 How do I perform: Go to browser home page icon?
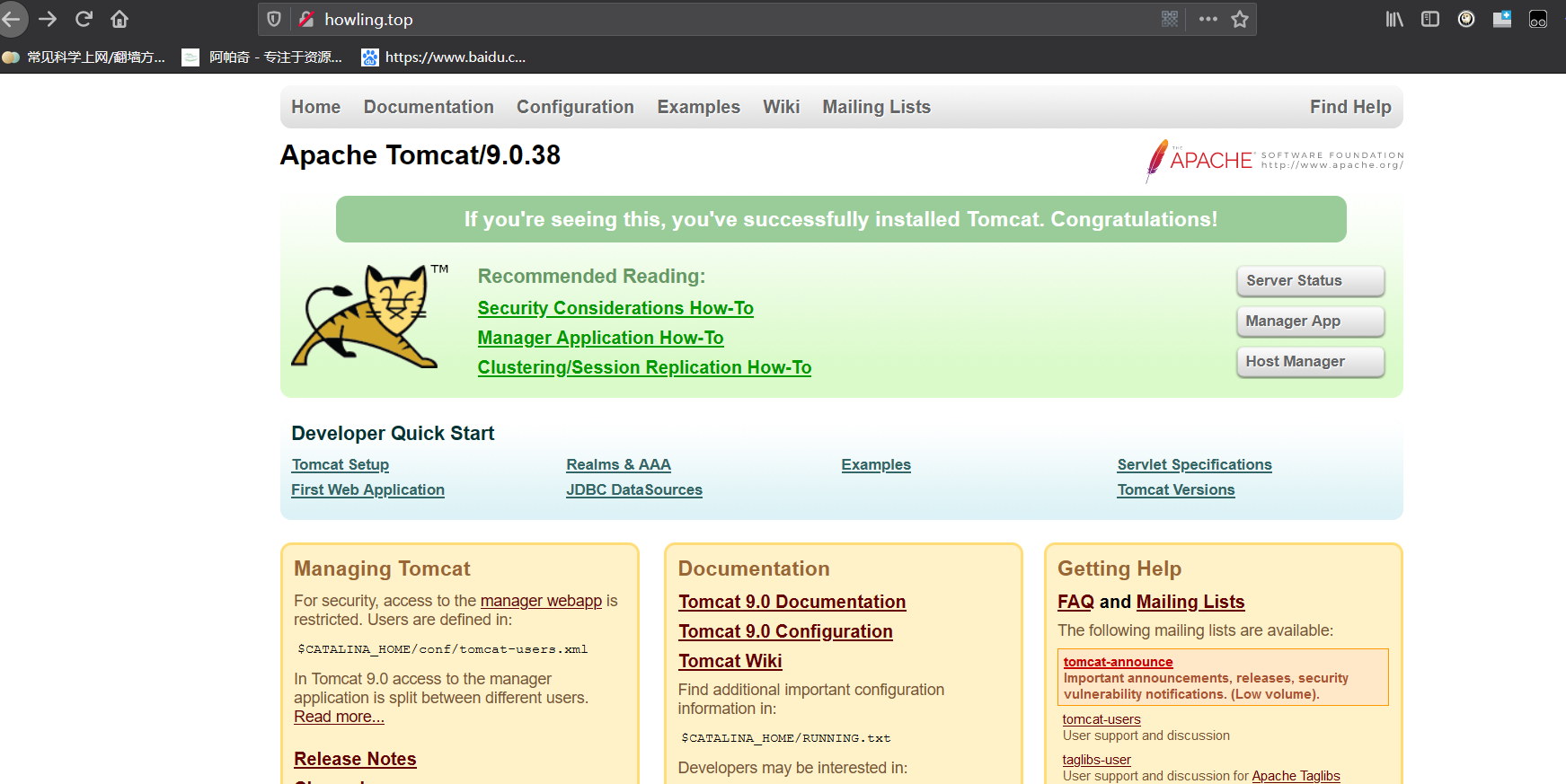point(119,19)
